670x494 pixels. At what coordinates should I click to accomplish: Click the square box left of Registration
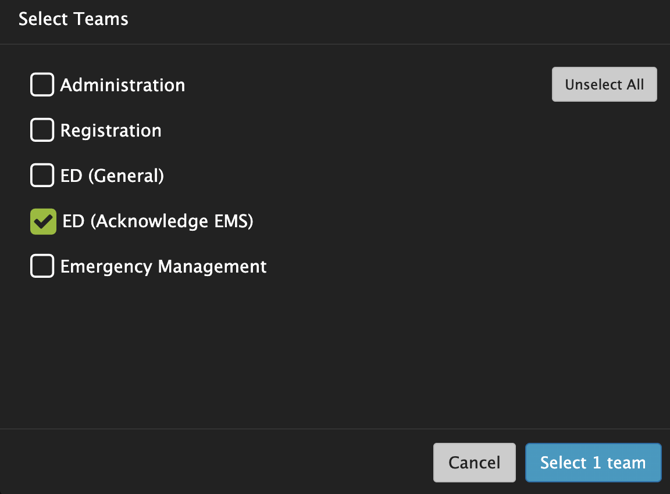pos(42,130)
